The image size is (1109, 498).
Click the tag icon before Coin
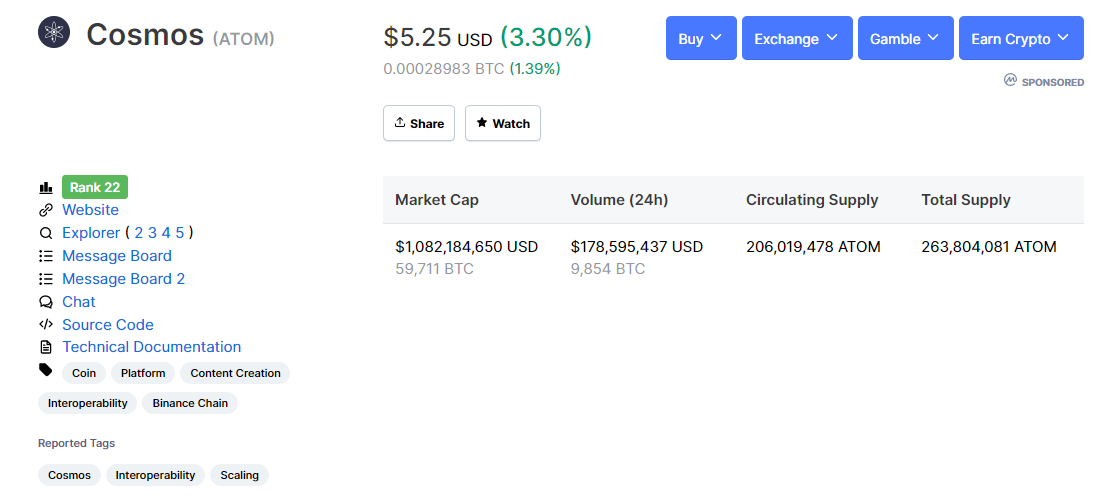[46, 370]
